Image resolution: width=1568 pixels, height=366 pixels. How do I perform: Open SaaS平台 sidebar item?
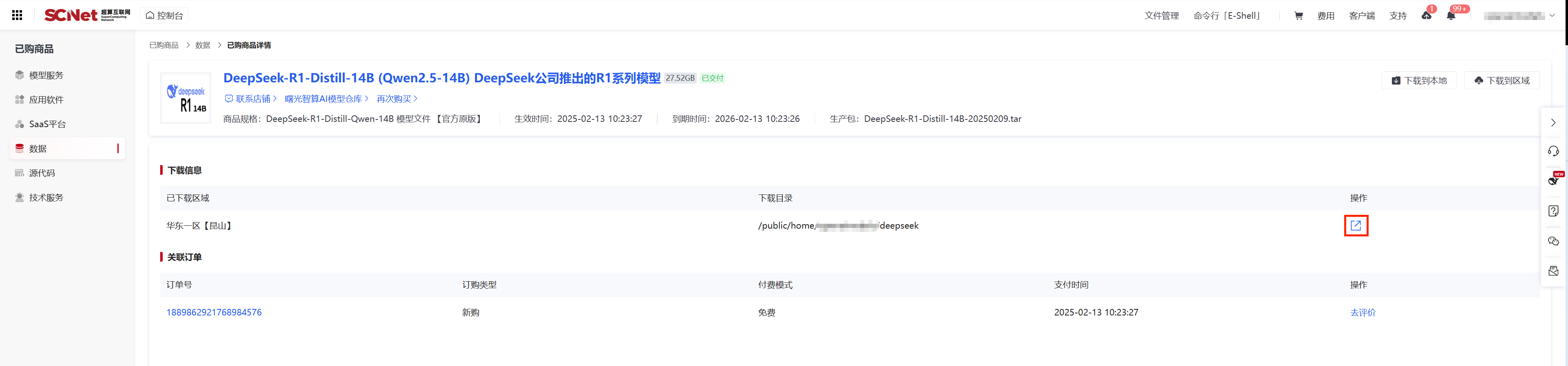click(47, 124)
